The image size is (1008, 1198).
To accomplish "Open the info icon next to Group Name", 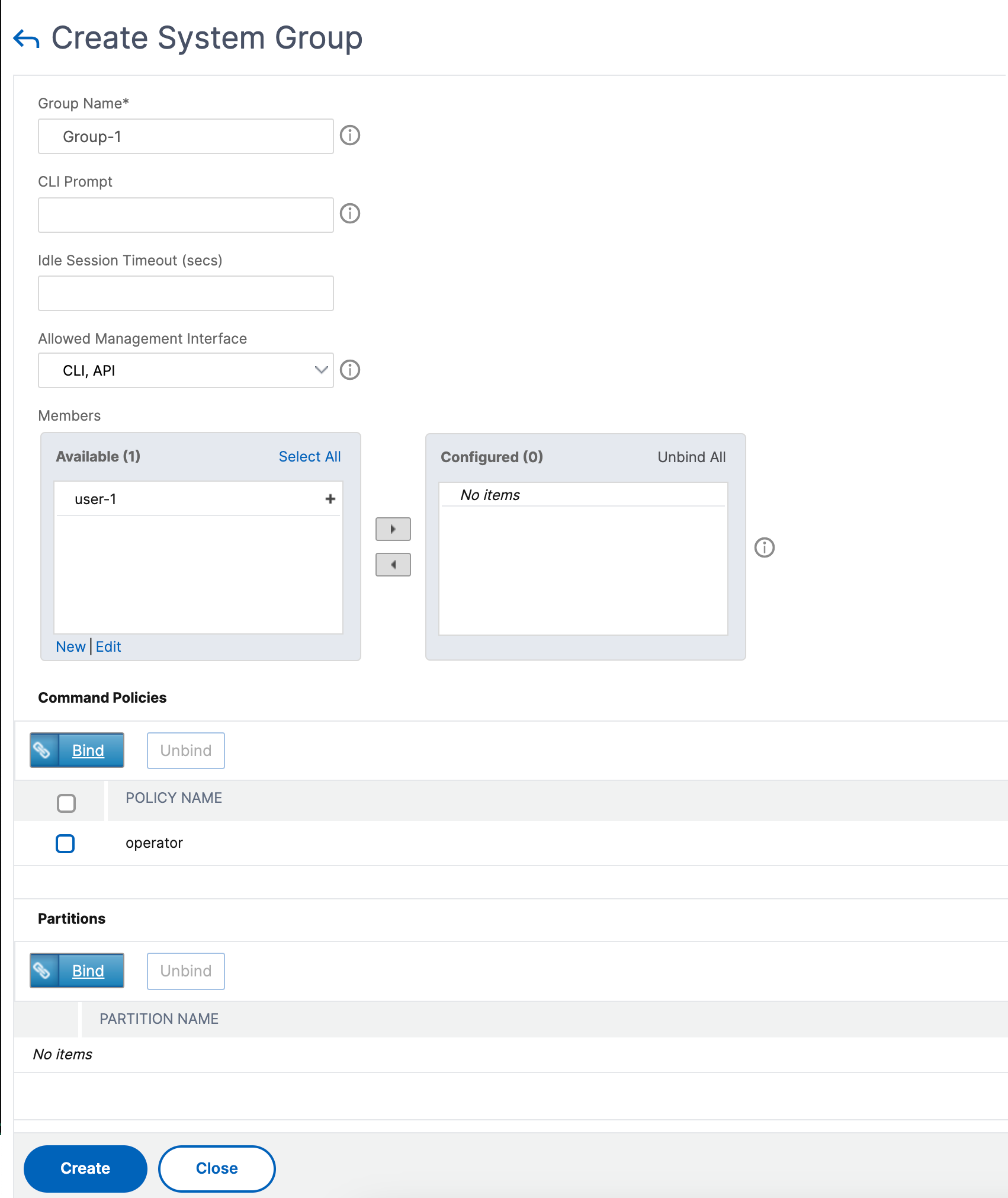I will (x=350, y=136).
